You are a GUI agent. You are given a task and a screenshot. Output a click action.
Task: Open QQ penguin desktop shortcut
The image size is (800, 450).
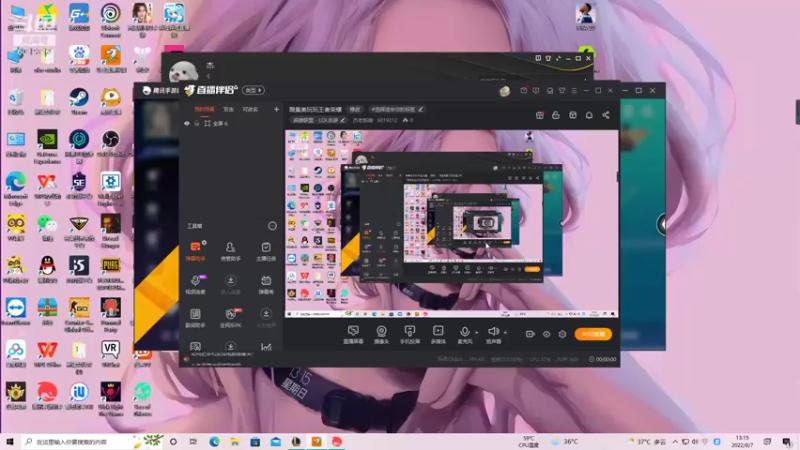(x=47, y=270)
